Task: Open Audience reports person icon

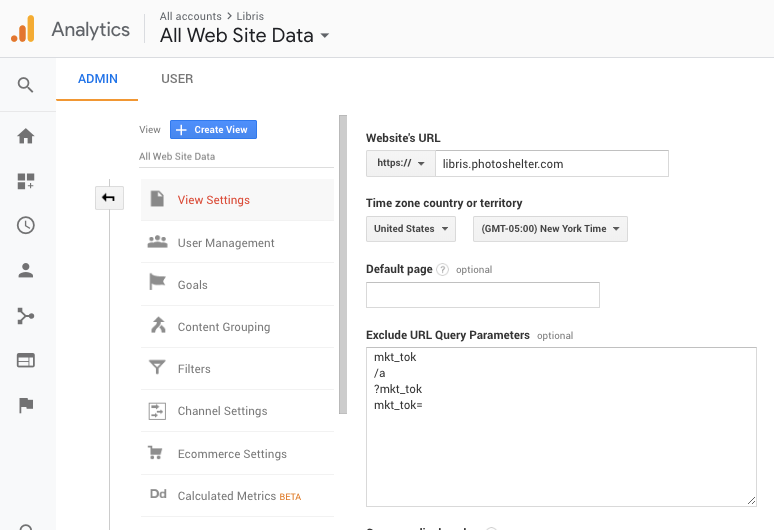Action: [26, 270]
